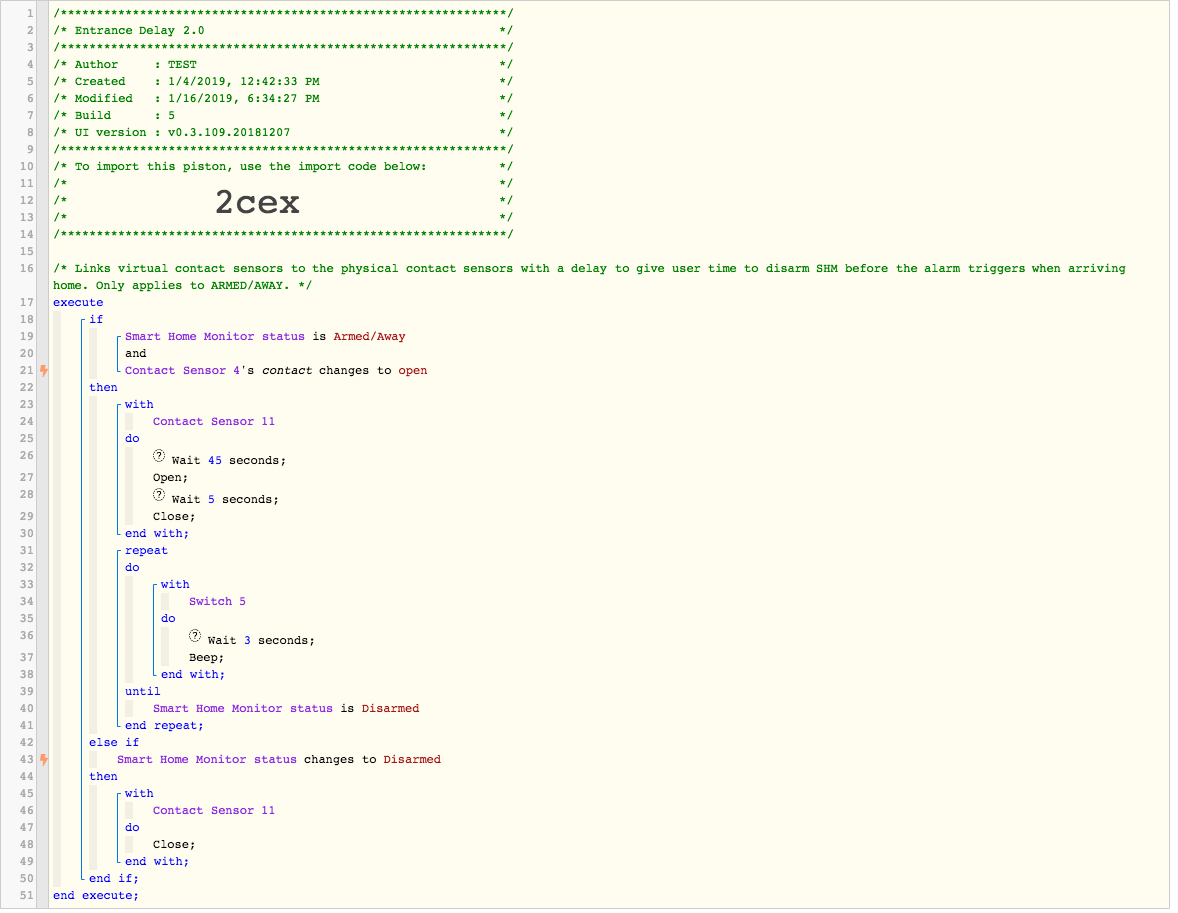Click 'end if;' on line 50
This screenshot has width=1178, height=913.
pyautogui.click(x=114, y=879)
